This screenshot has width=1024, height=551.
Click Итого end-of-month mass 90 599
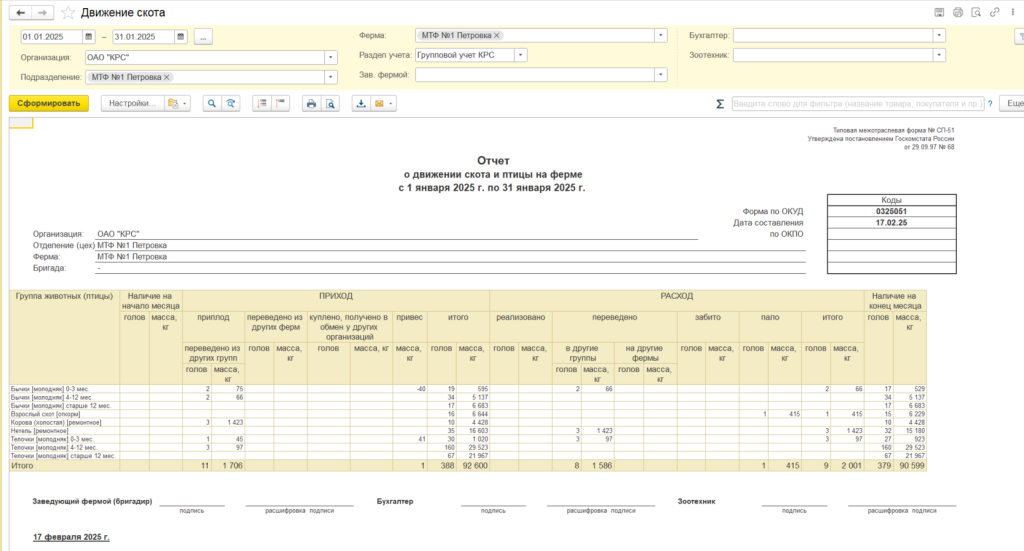pos(911,465)
